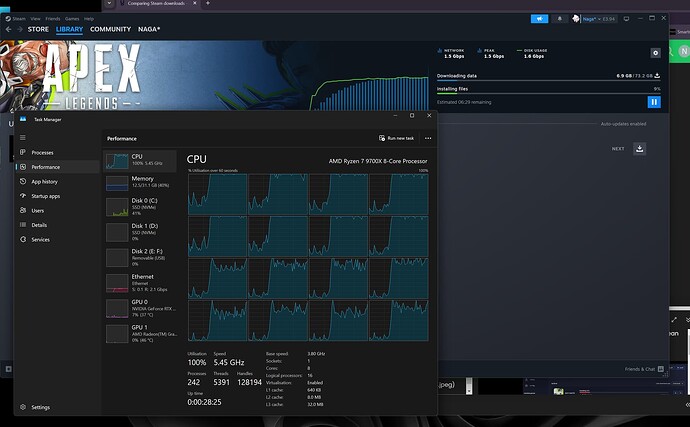
Task: Toggle Task Manager navigation hamburger menu
Action: 23,138
